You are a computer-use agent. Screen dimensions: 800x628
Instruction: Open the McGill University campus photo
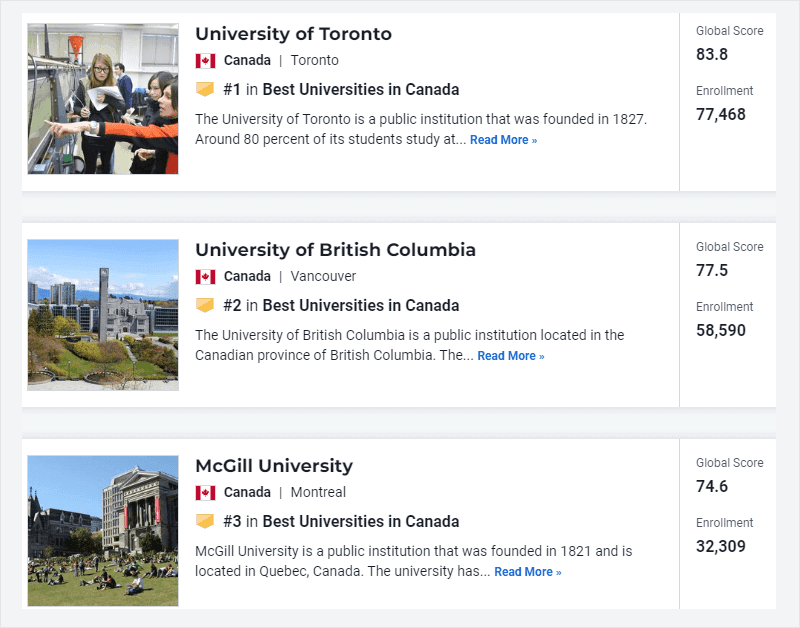[x=103, y=531]
